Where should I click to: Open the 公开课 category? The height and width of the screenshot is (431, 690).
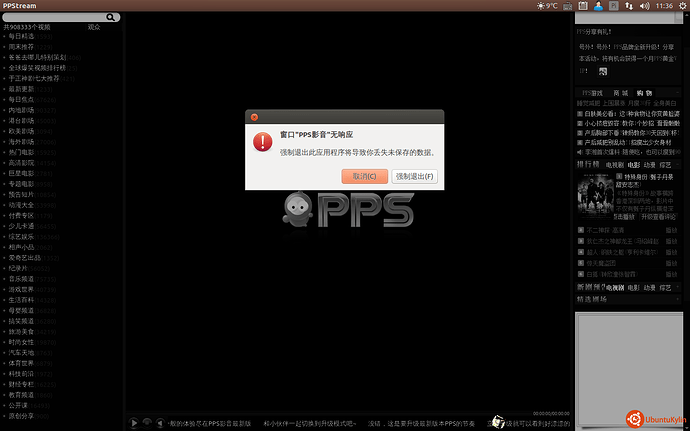point(18,405)
